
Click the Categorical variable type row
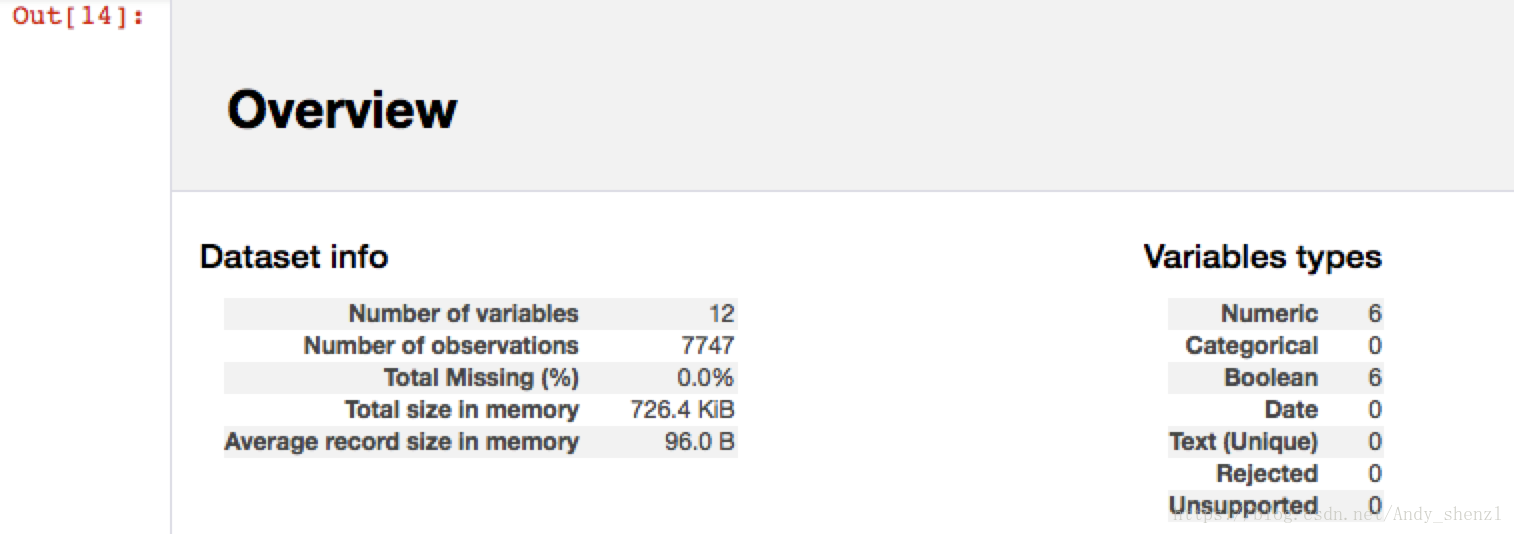click(1276, 345)
